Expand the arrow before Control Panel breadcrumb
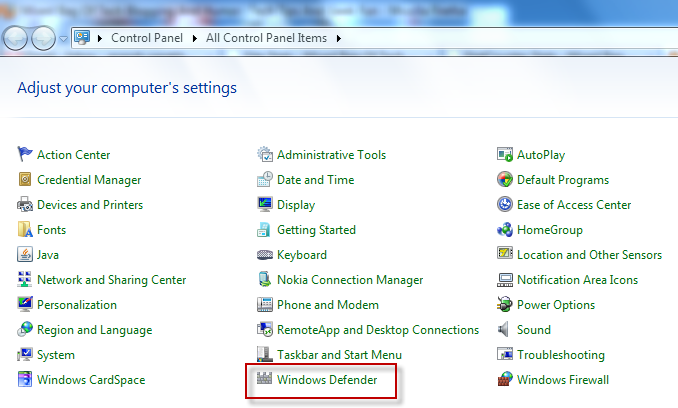Screen dimensions: 678x408 pos(100,38)
